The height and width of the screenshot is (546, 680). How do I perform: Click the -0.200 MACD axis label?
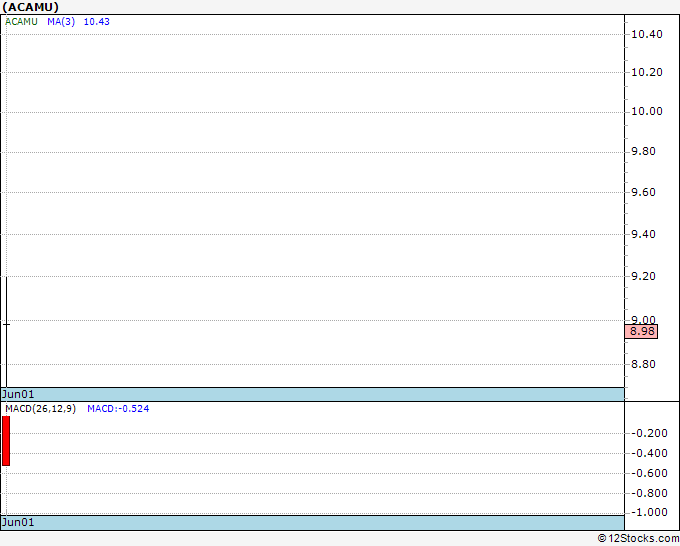click(649, 433)
